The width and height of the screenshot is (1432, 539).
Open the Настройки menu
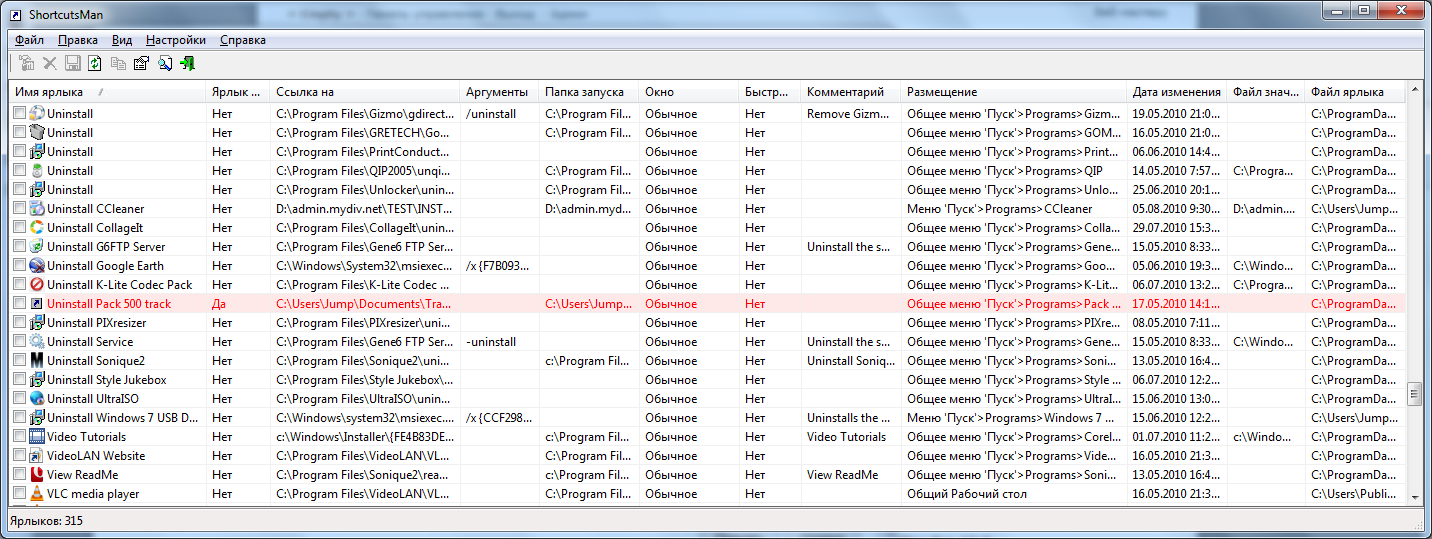point(176,40)
